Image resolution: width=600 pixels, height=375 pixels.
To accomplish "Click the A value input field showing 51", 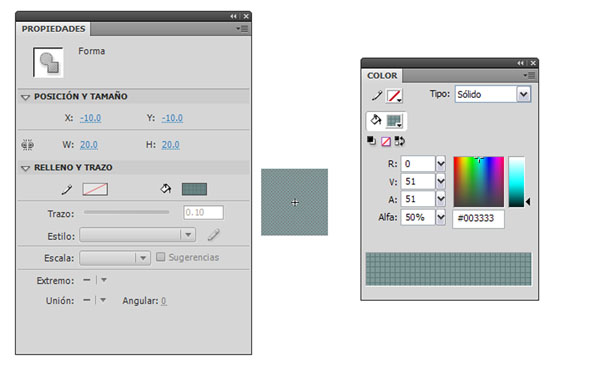I will (x=418, y=199).
